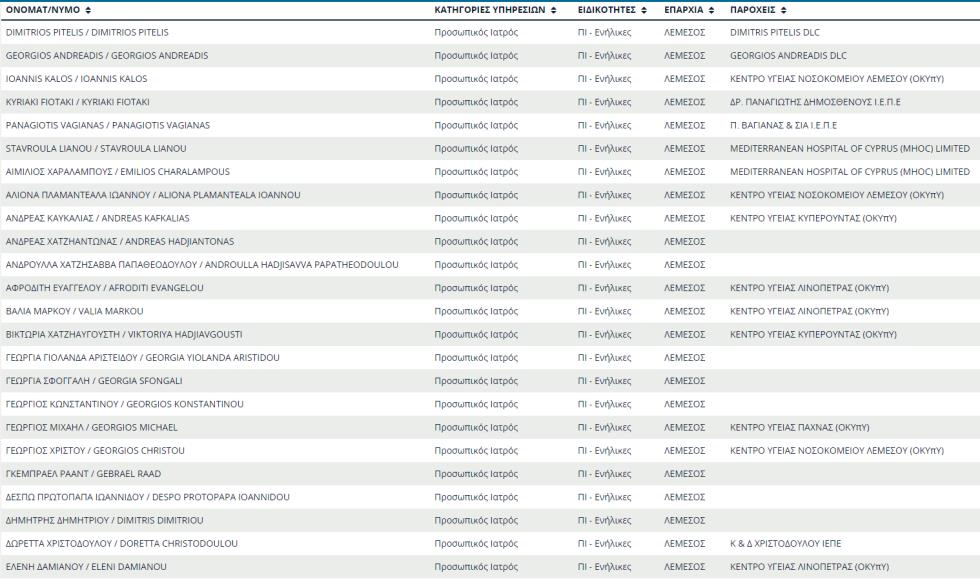Click the ΕΙΔΙΚΟΤΗΤΕΣ column header label

[x=607, y=10]
